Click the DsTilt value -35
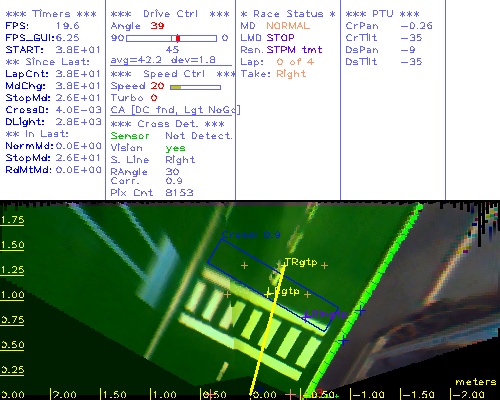 pos(411,62)
